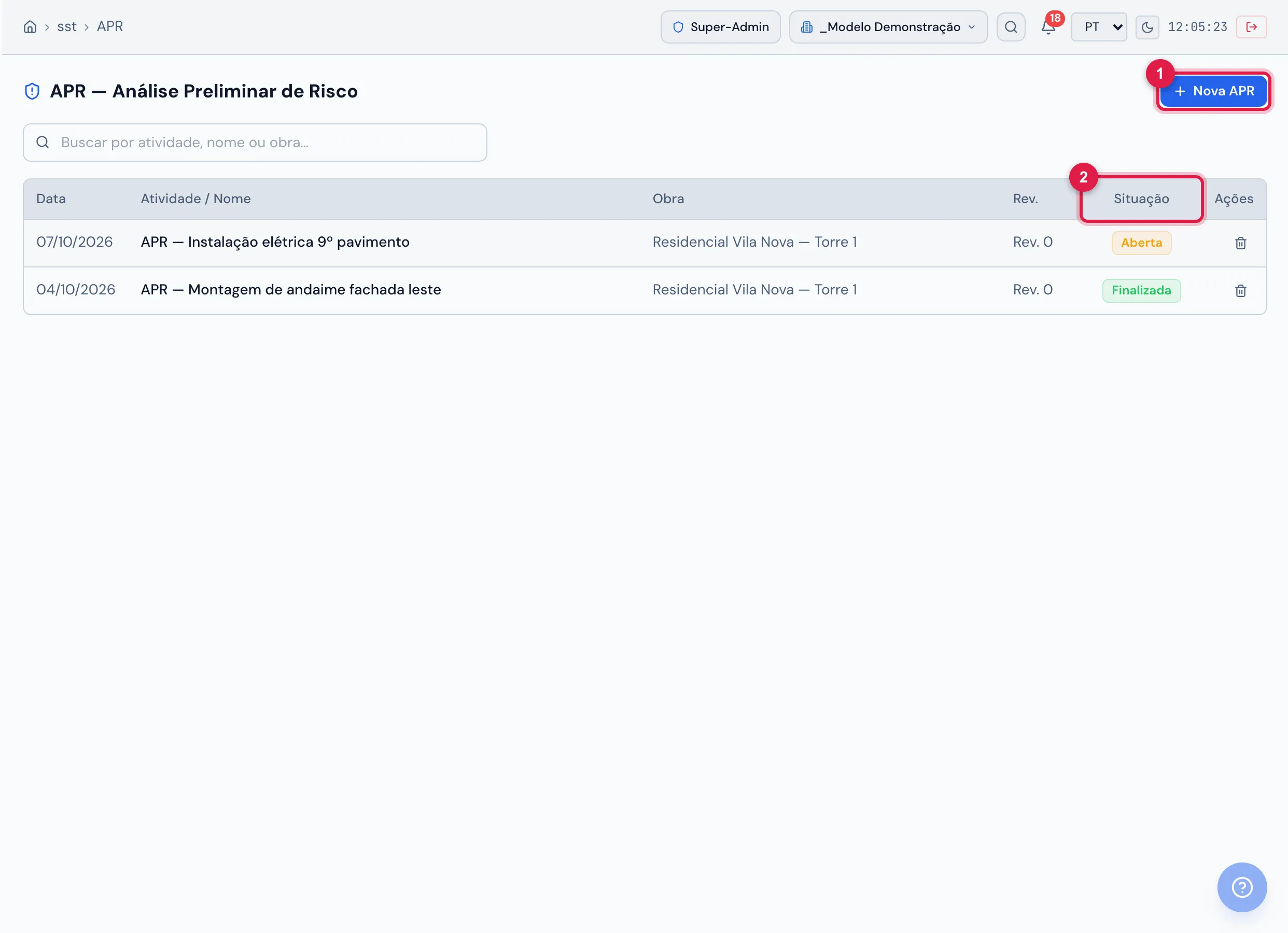Click Obra cell of Instalação elétrica row
Screen dimensions: 1288x933
[755, 242]
